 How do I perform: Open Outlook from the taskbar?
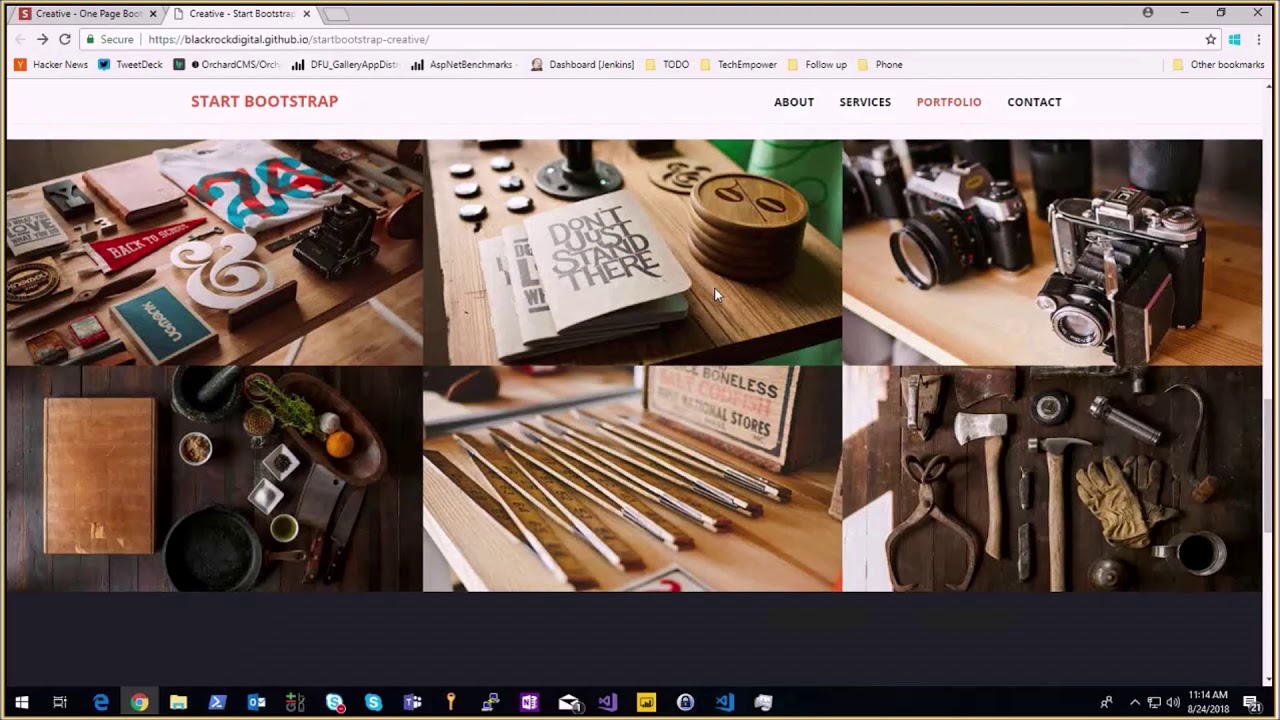[x=256, y=702]
